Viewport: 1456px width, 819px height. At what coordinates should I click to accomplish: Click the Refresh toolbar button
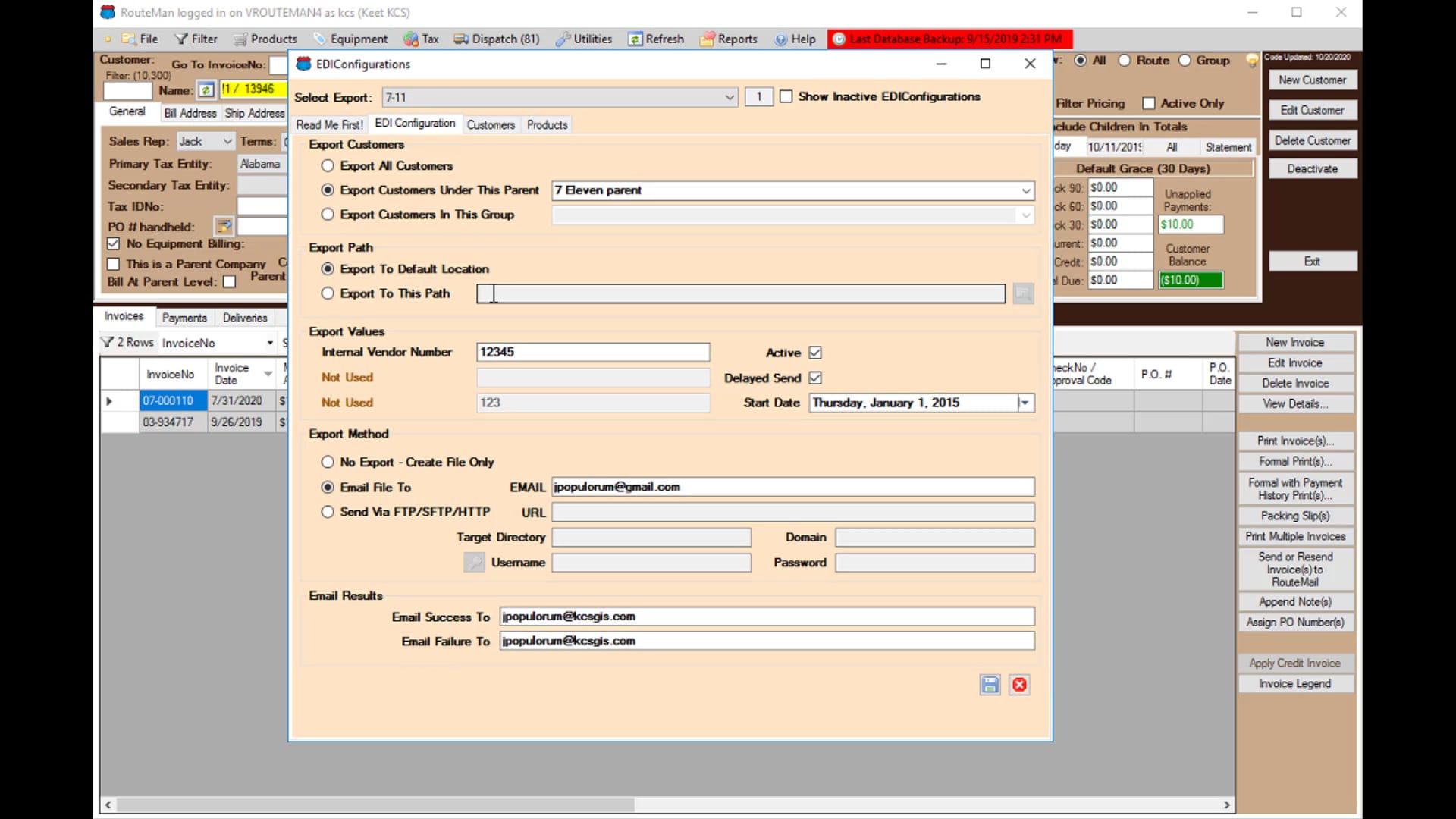coord(656,39)
